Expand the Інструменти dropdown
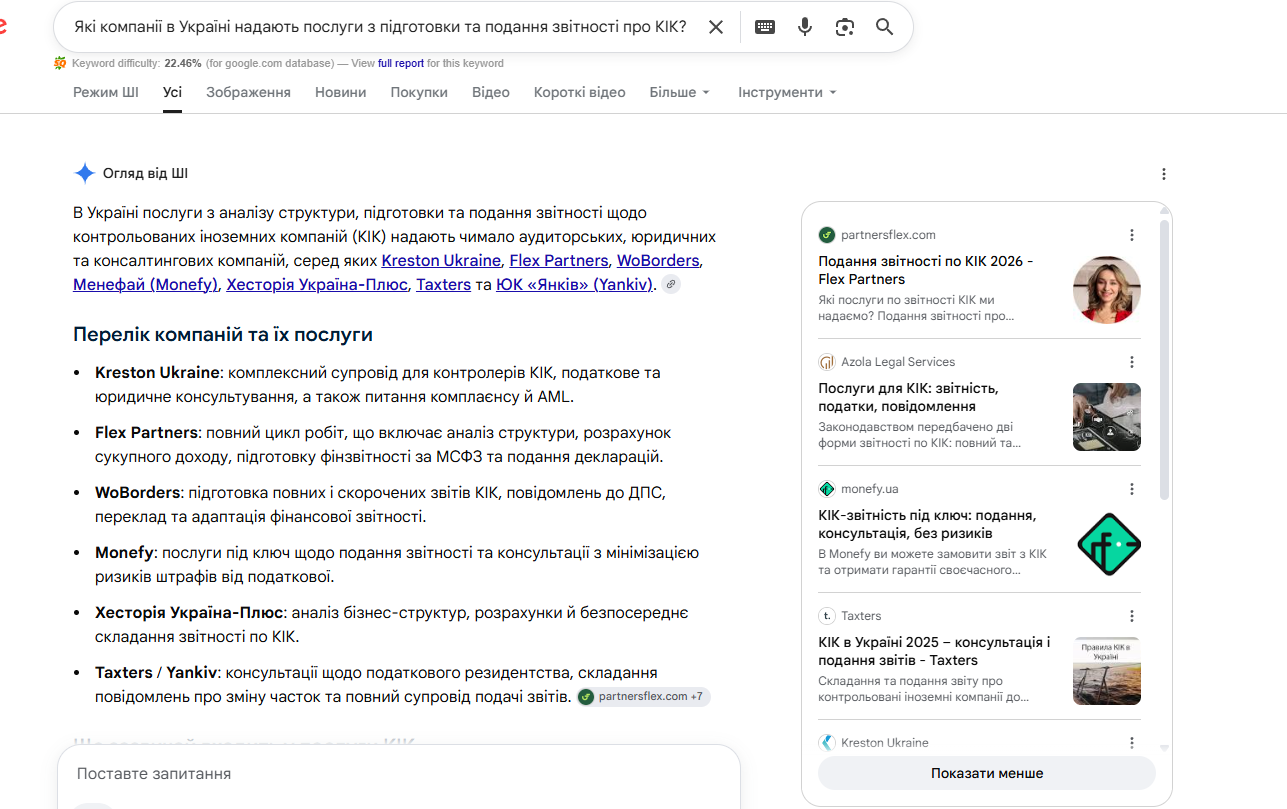This screenshot has height=809, width=1287. coord(787,92)
